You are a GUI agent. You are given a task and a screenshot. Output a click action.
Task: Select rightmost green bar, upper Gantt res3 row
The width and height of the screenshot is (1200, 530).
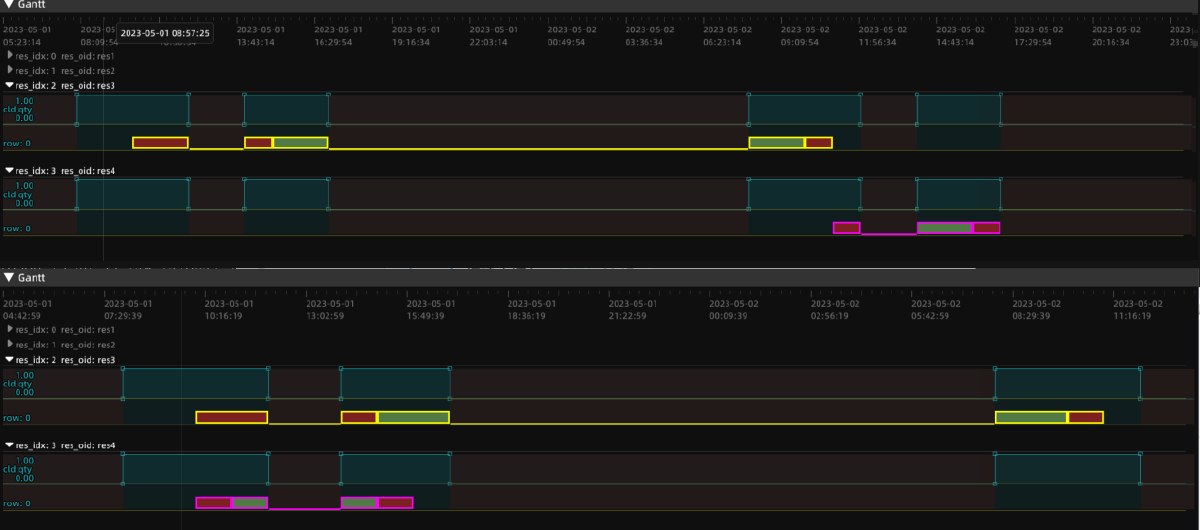[x=777, y=143]
